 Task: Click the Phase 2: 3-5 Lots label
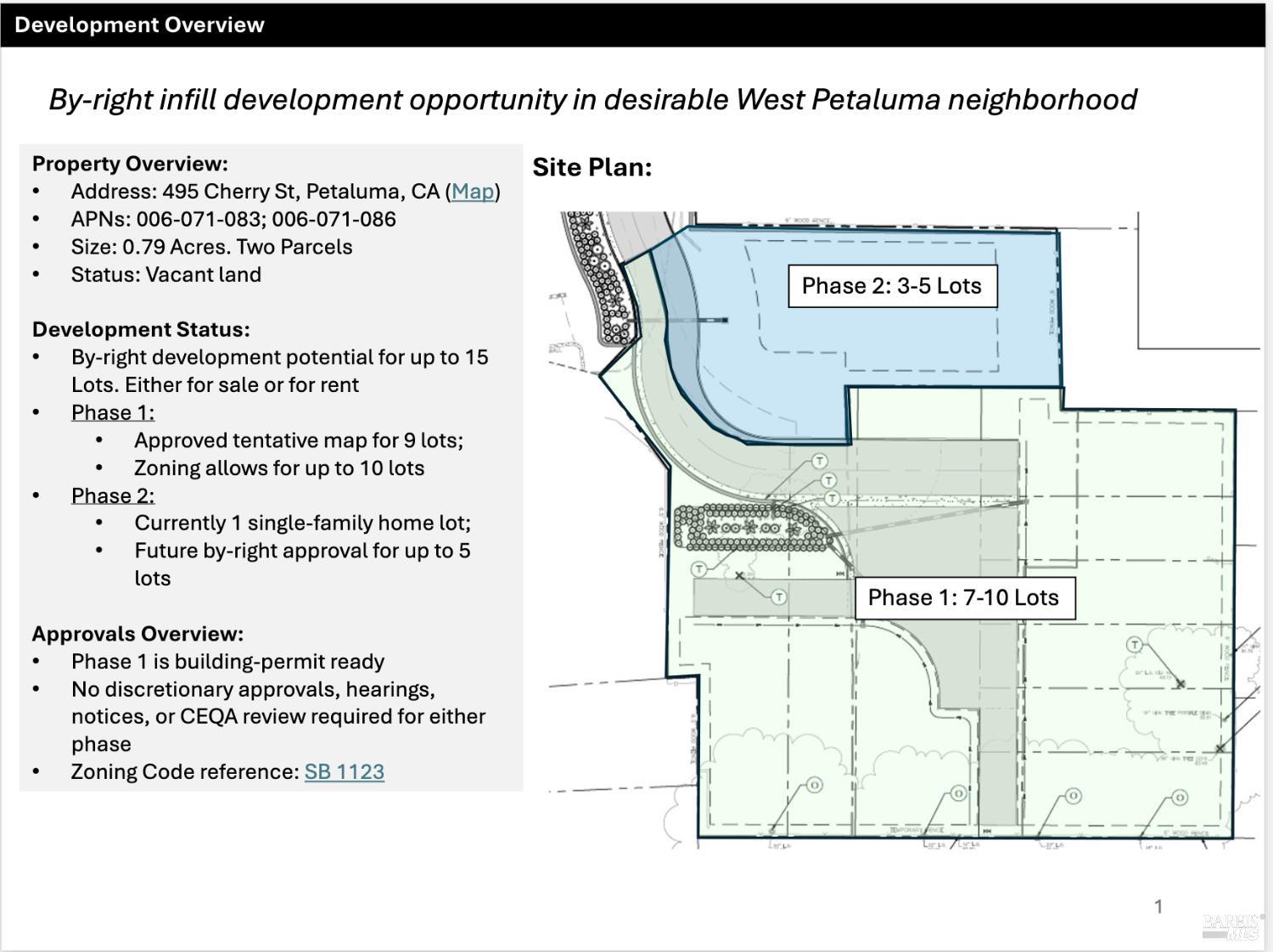point(892,286)
